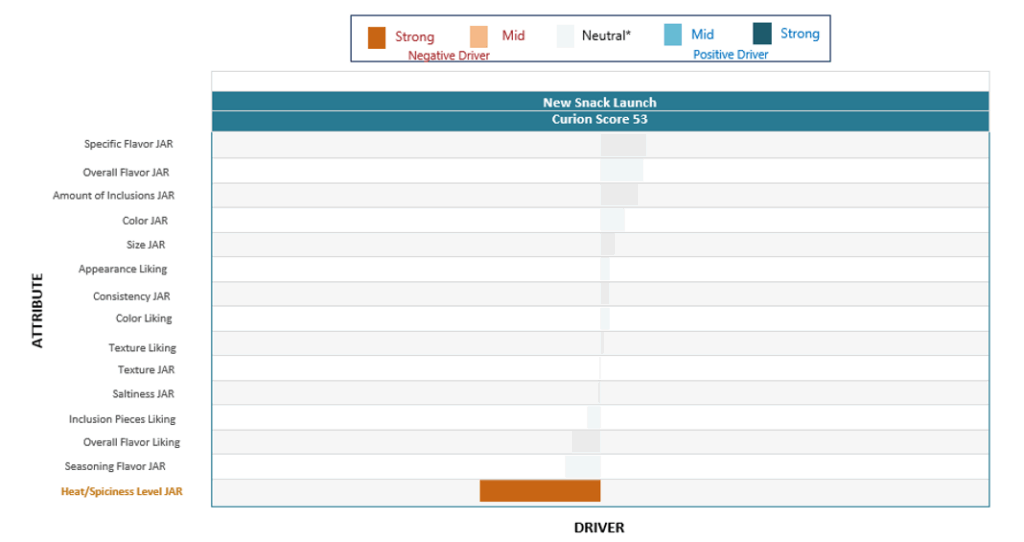The image size is (1024, 542).
Task: Click the 'Texture Liking' label
Action: [x=142, y=348]
